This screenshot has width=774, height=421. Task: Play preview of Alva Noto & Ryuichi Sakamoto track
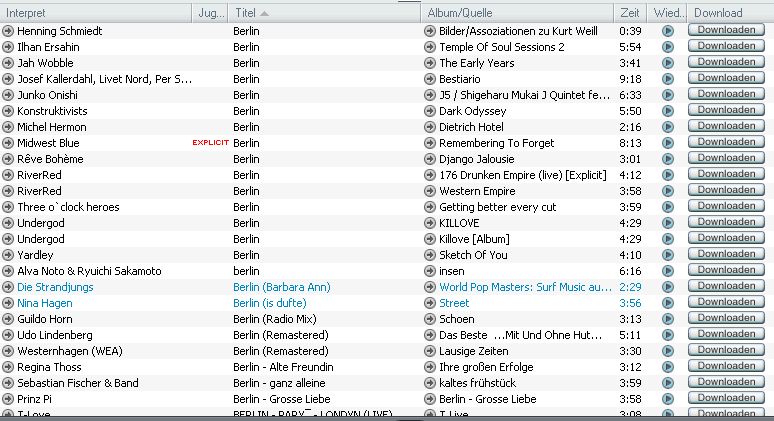pos(668,271)
